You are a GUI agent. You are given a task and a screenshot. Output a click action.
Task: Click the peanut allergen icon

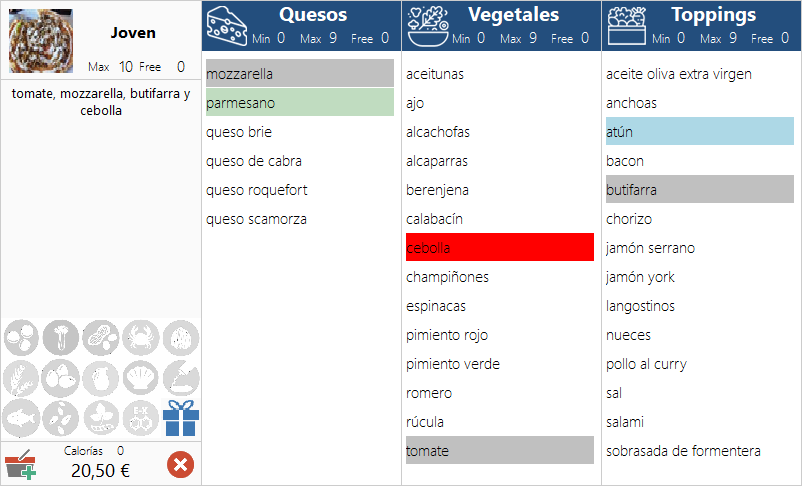(100, 337)
